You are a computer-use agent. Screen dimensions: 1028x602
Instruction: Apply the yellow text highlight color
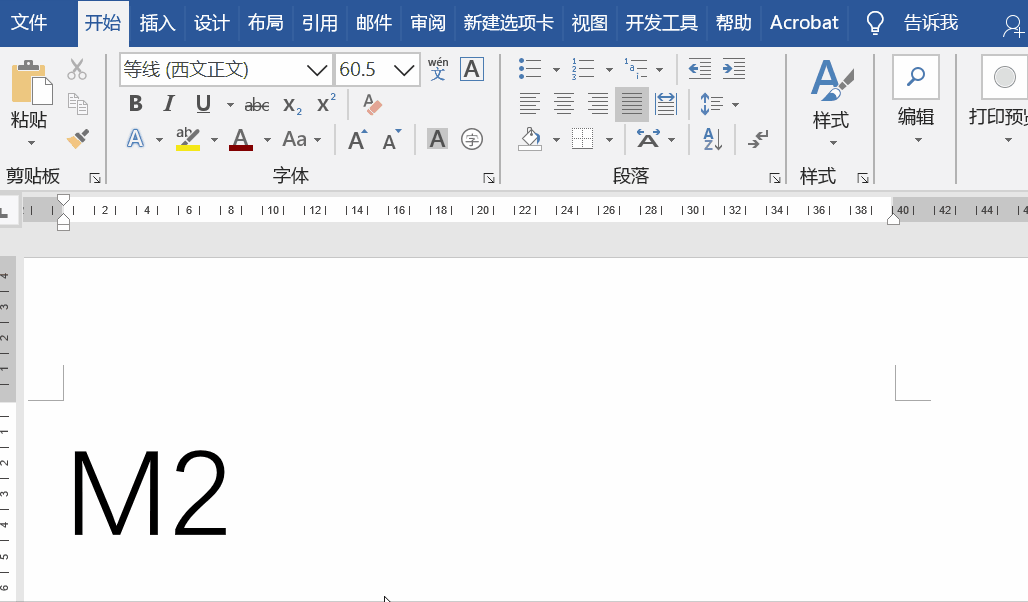[x=188, y=139]
